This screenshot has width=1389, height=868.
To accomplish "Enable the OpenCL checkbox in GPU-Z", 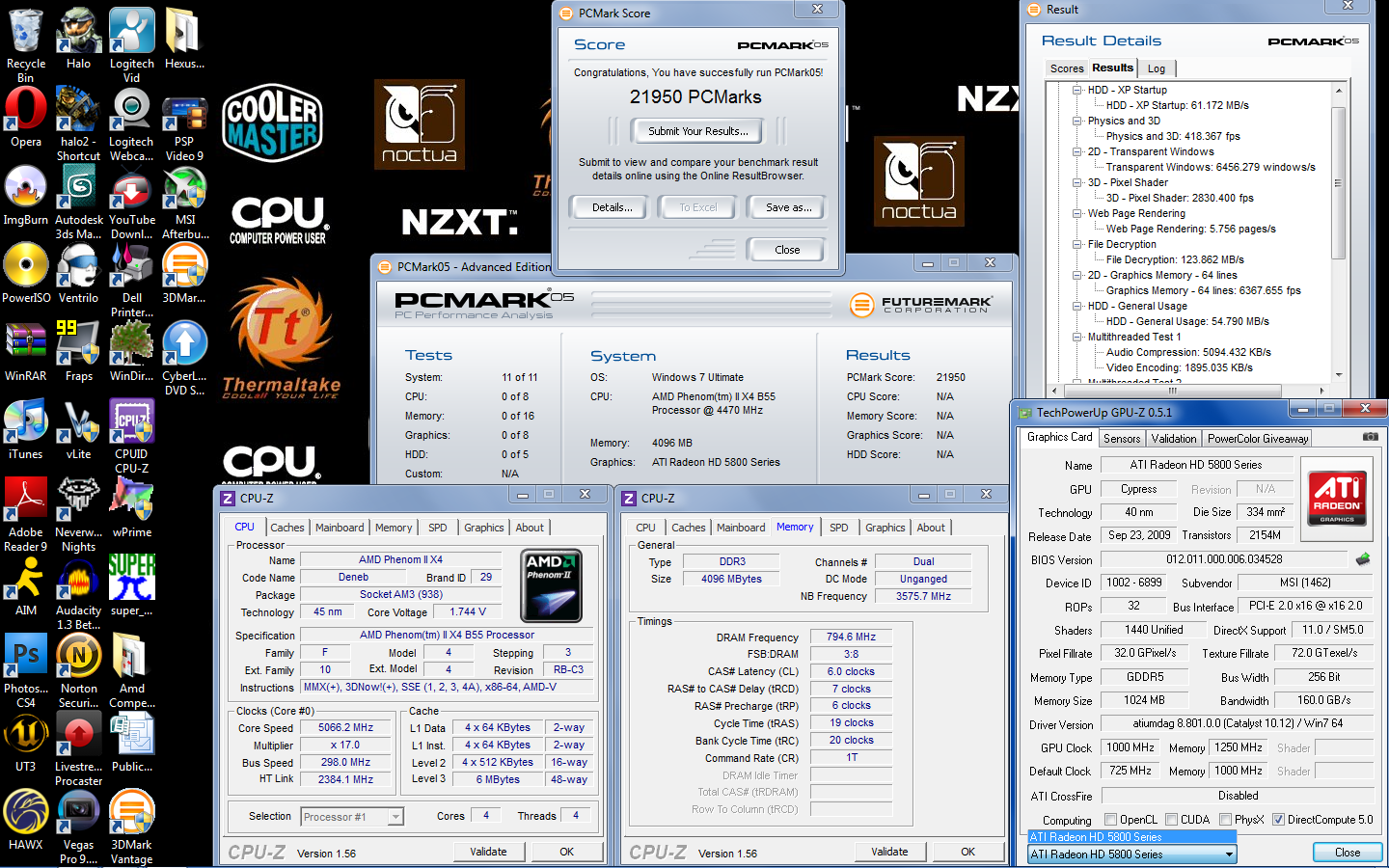I will (1110, 820).
